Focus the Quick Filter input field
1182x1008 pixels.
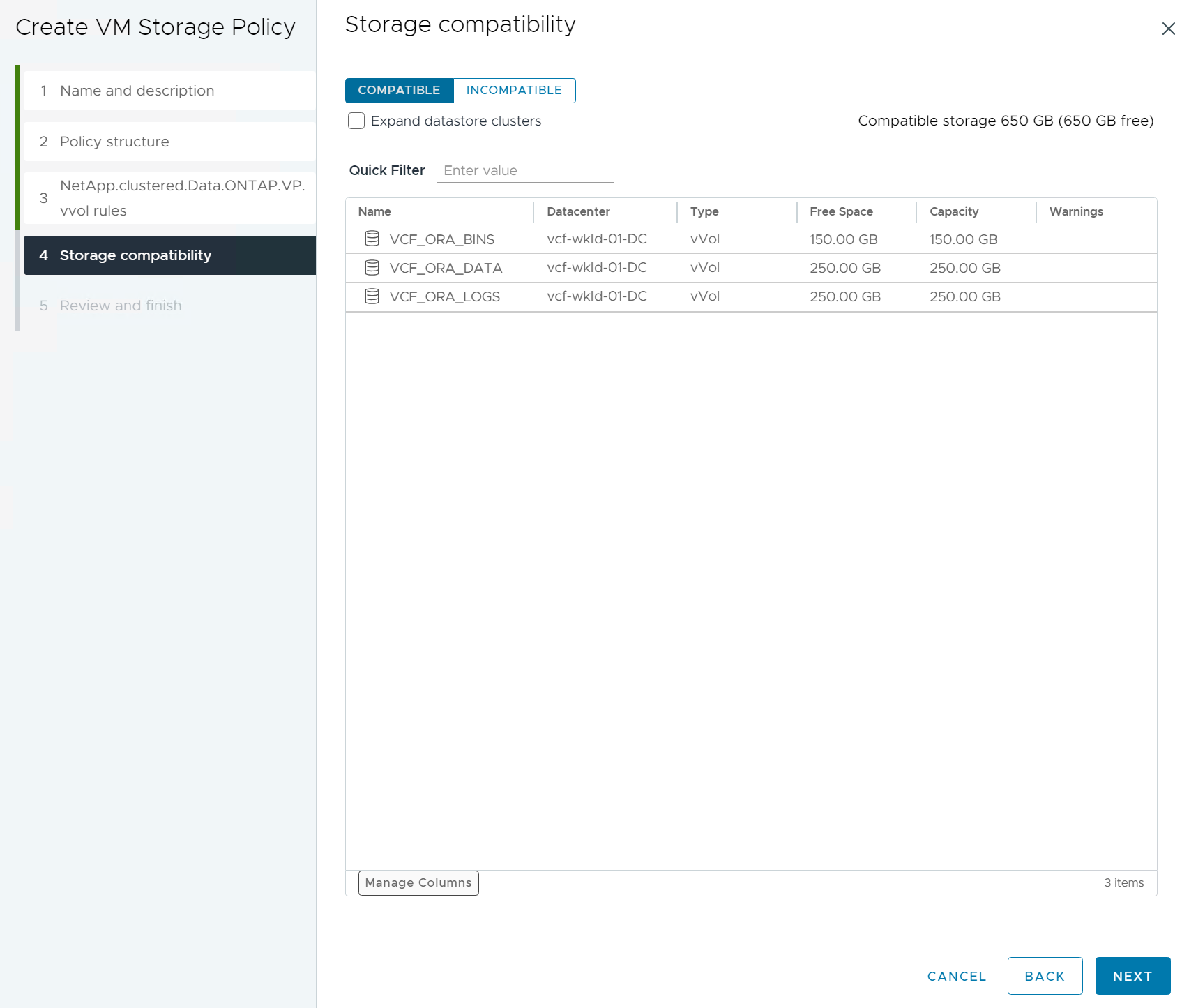[524, 171]
